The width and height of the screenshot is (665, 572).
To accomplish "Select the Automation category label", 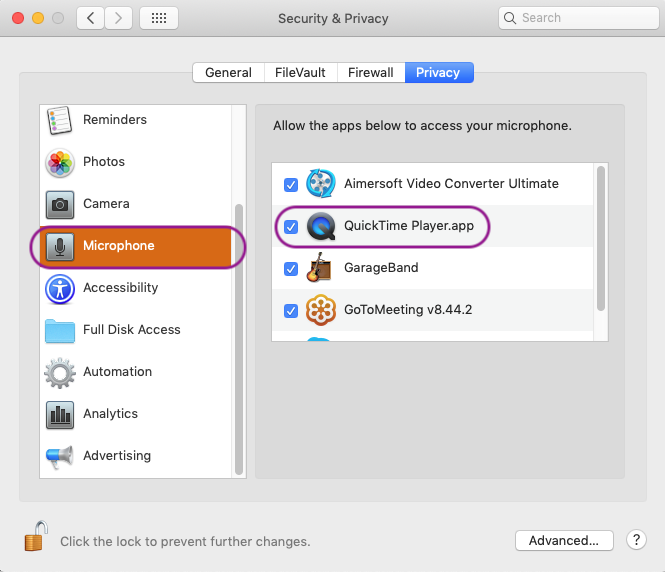I will tap(117, 371).
